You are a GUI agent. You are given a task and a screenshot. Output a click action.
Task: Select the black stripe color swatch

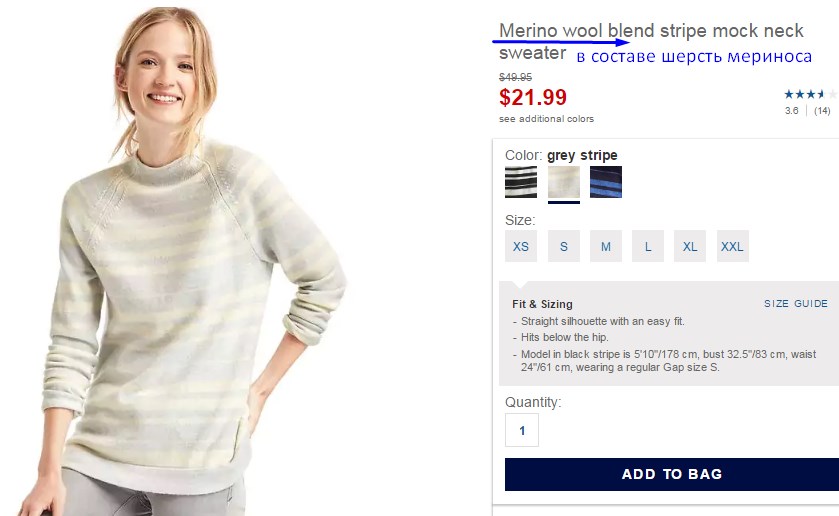pyautogui.click(x=521, y=182)
